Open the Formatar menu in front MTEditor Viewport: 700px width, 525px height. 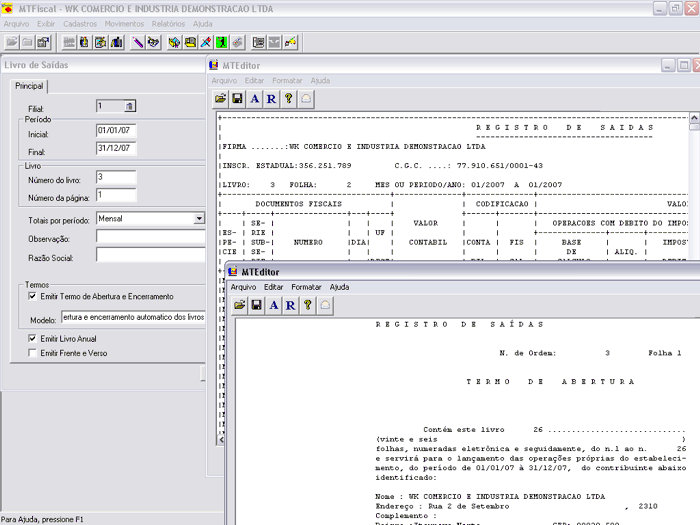coord(306,287)
